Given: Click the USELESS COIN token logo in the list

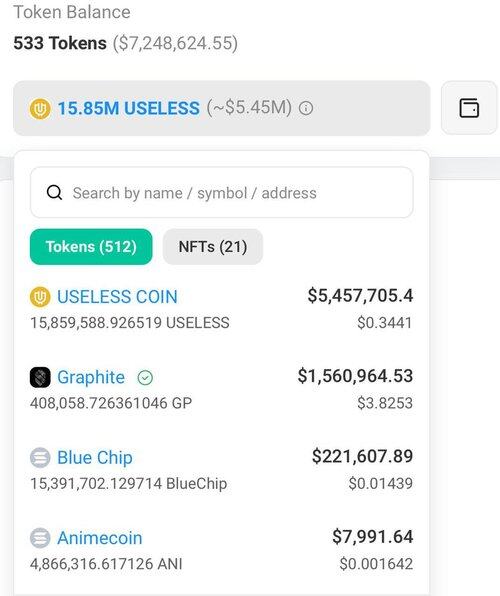Looking at the screenshot, I should tap(40, 297).
